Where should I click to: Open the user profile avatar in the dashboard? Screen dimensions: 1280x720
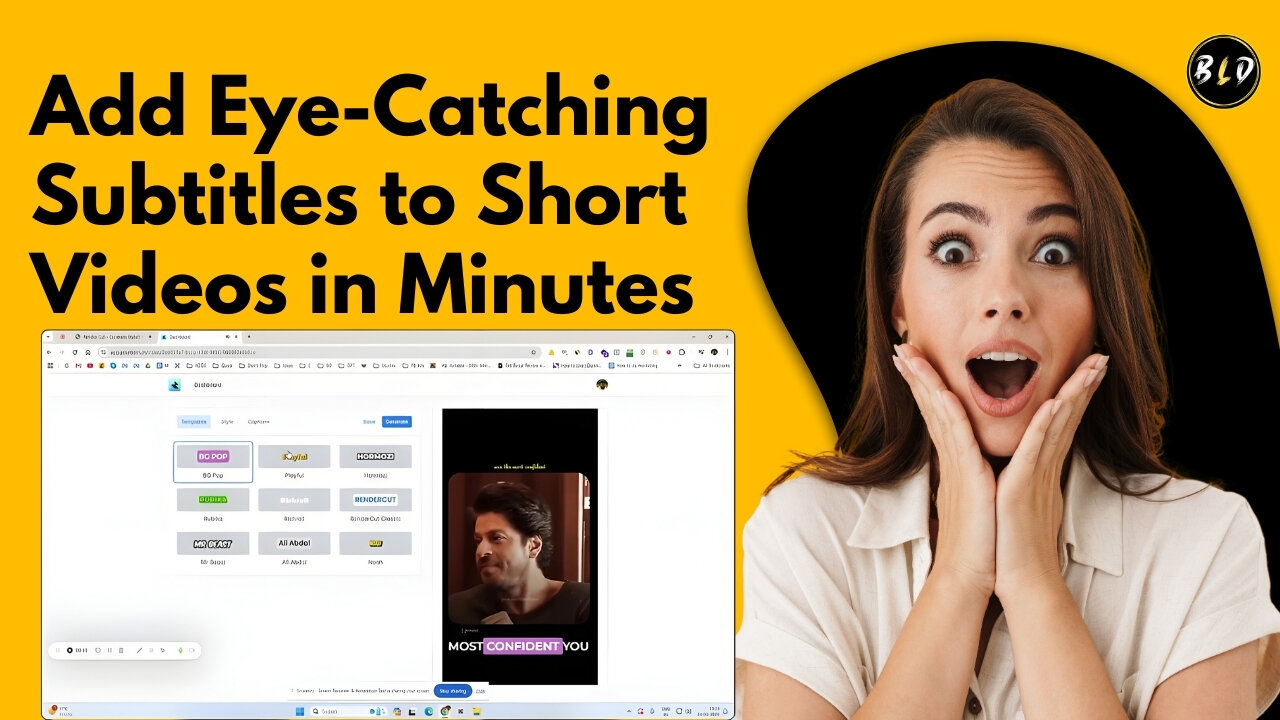[602, 385]
